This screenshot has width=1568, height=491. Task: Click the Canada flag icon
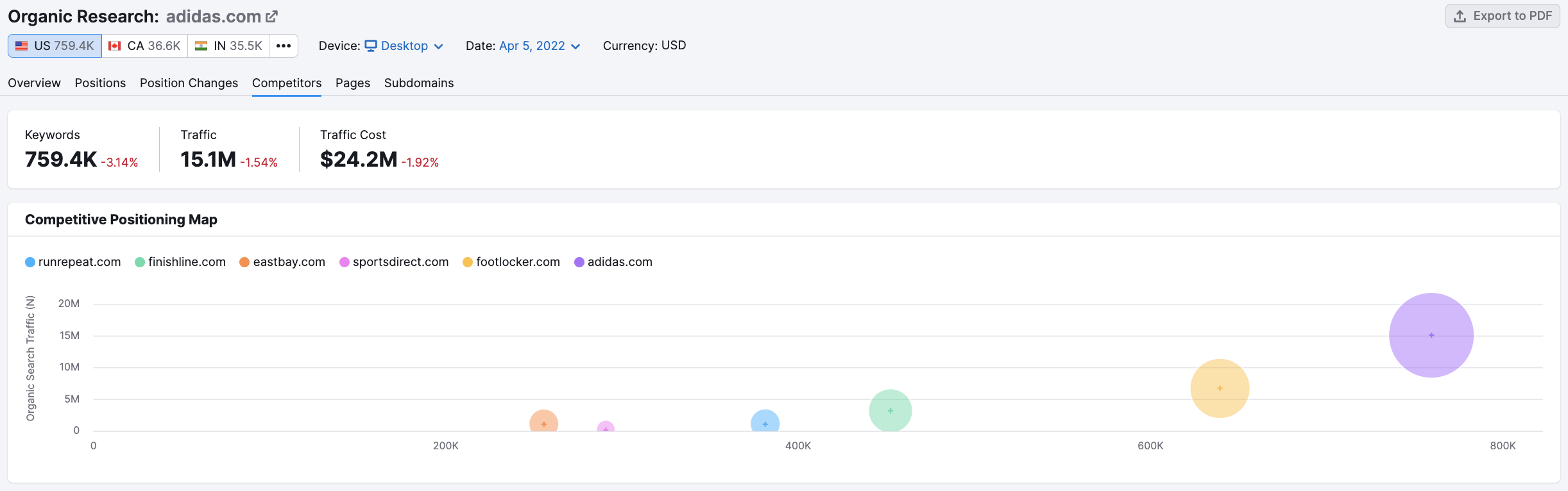[x=115, y=46]
